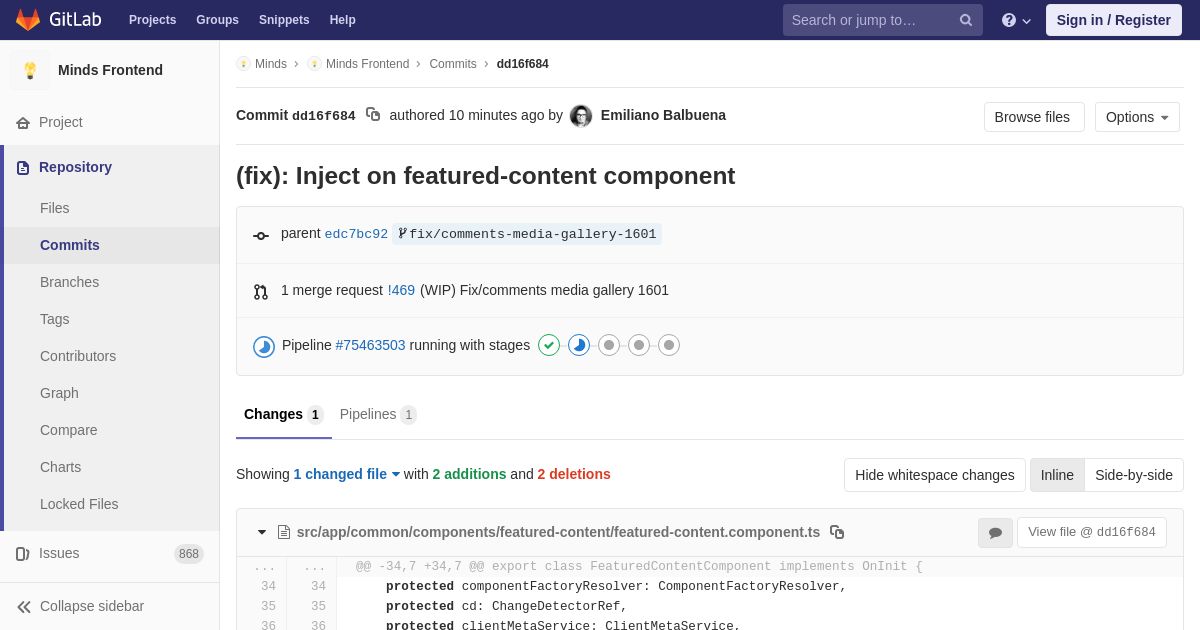Image resolution: width=1200 pixels, height=630 pixels.
Task: Click View file @ dd16f684 button
Action: (x=1092, y=532)
